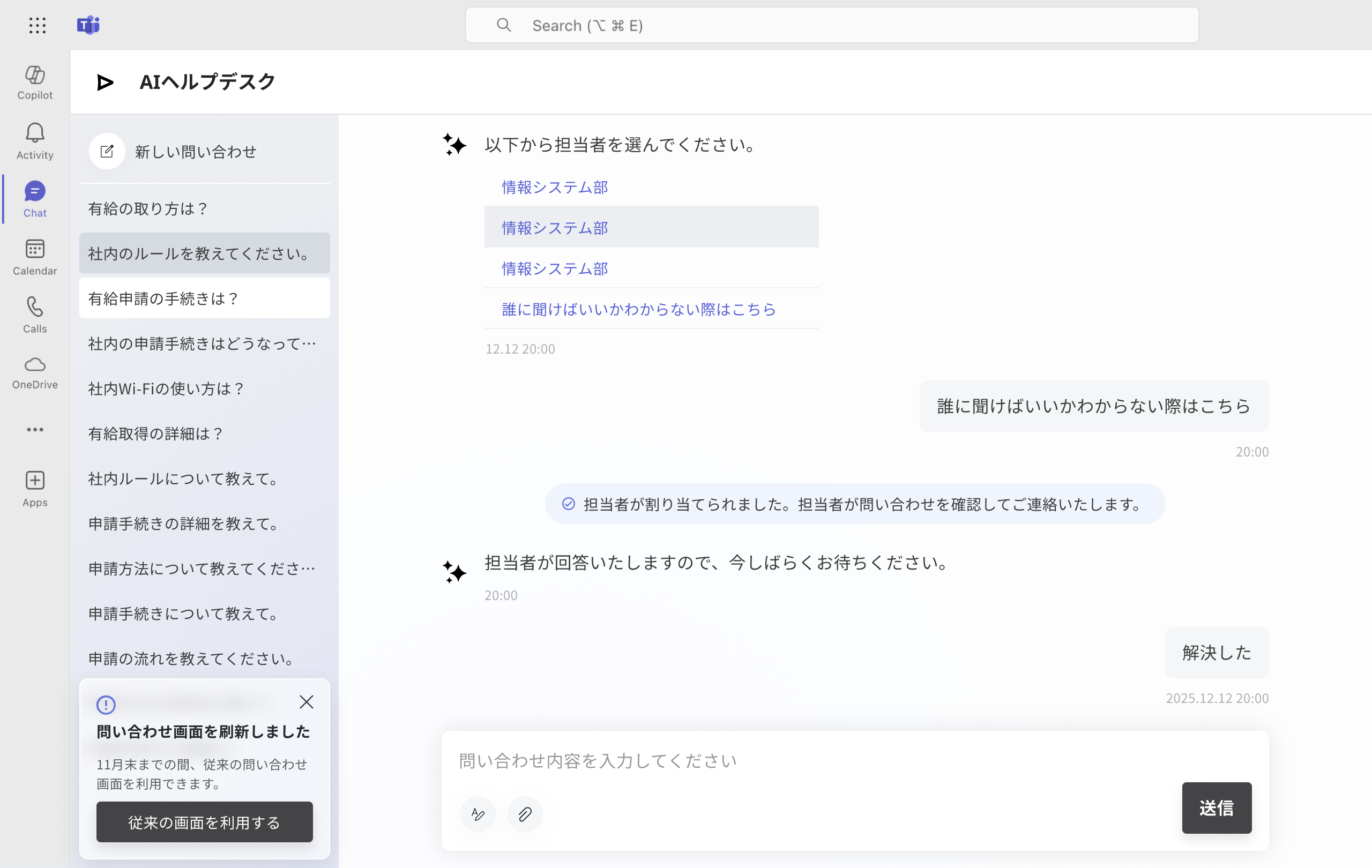Open the Calendar section
1372x868 pixels.
click(35, 257)
